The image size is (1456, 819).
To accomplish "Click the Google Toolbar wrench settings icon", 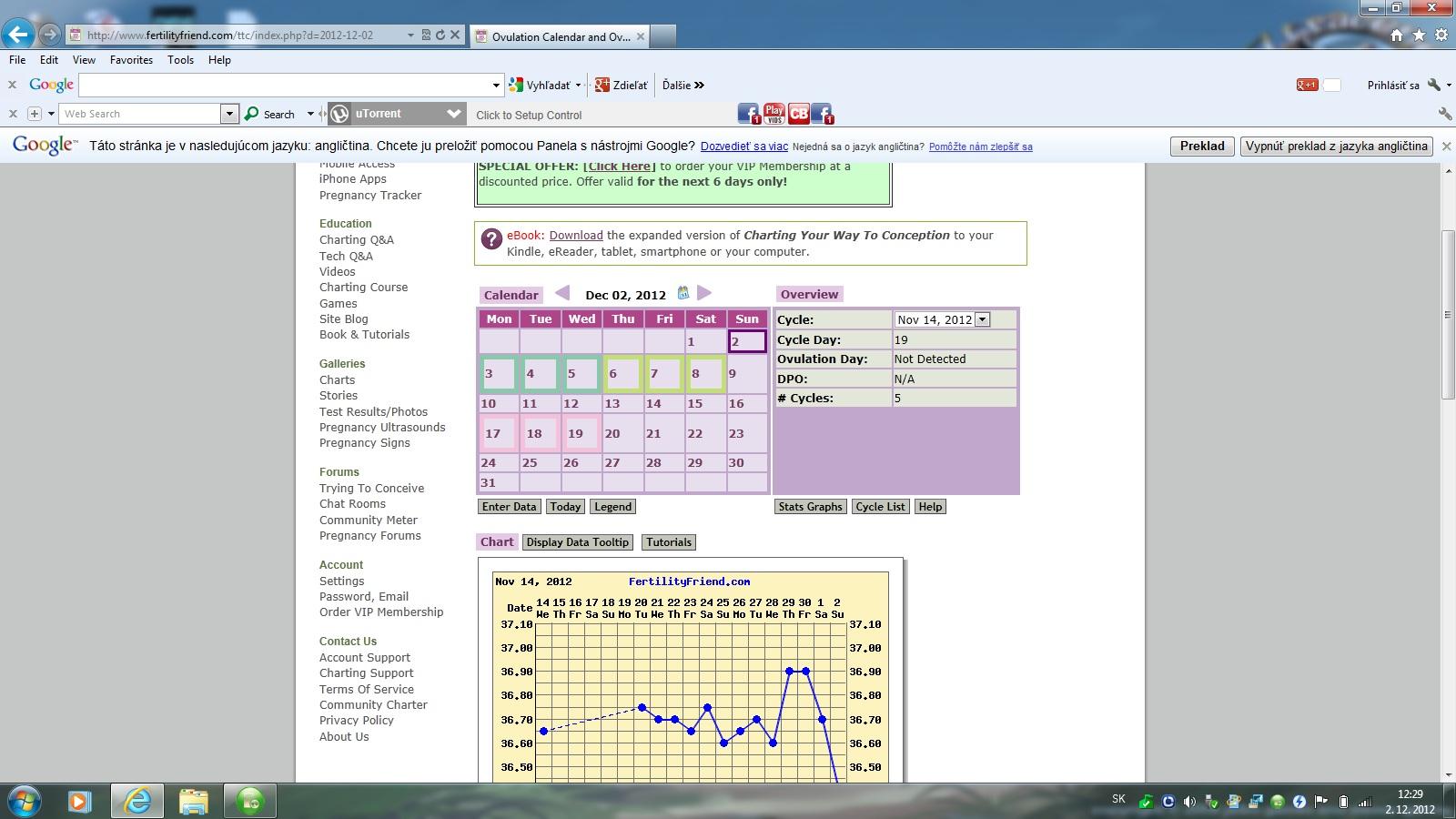I will [1435, 85].
